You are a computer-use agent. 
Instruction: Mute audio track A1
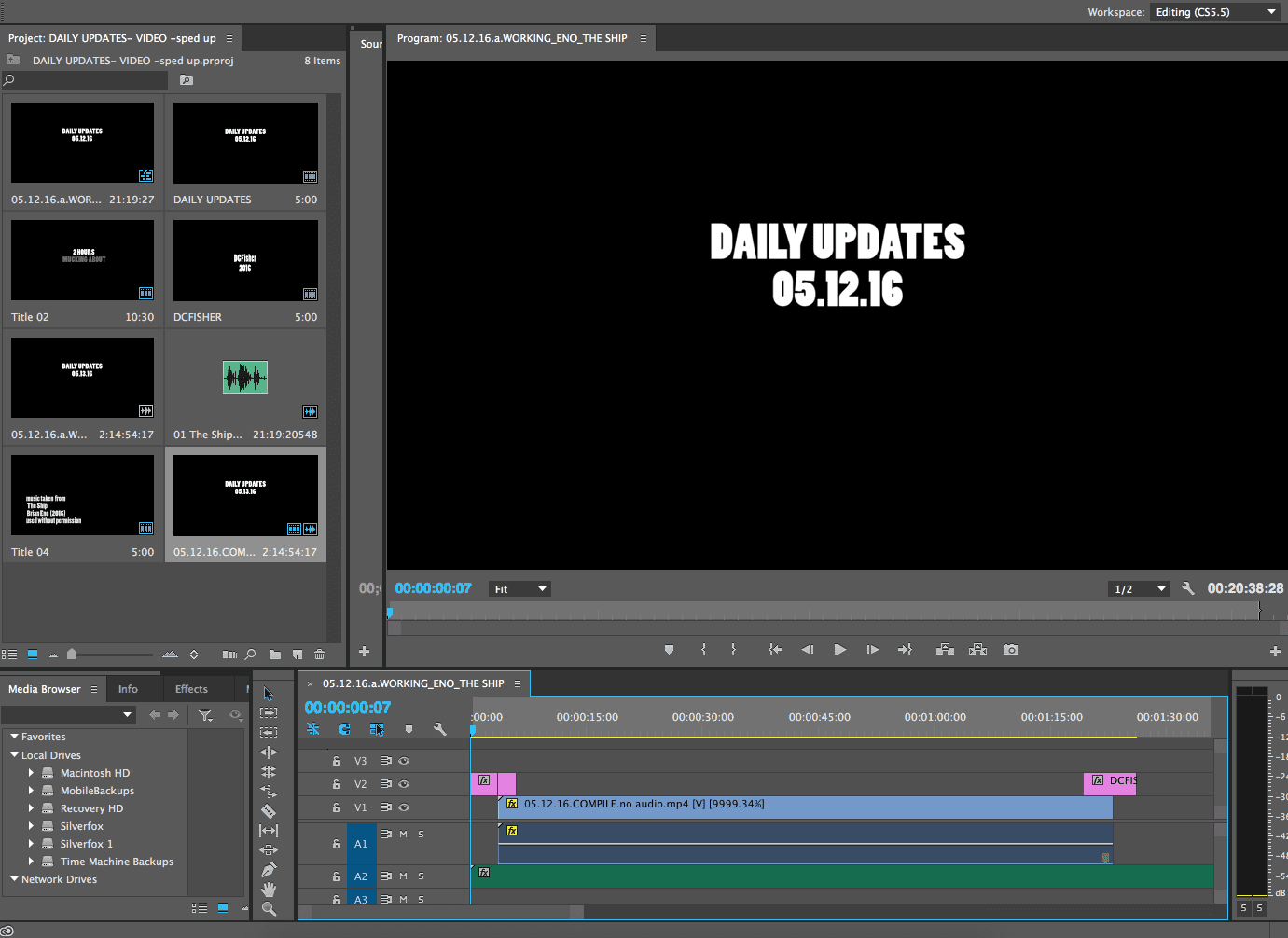(x=403, y=835)
